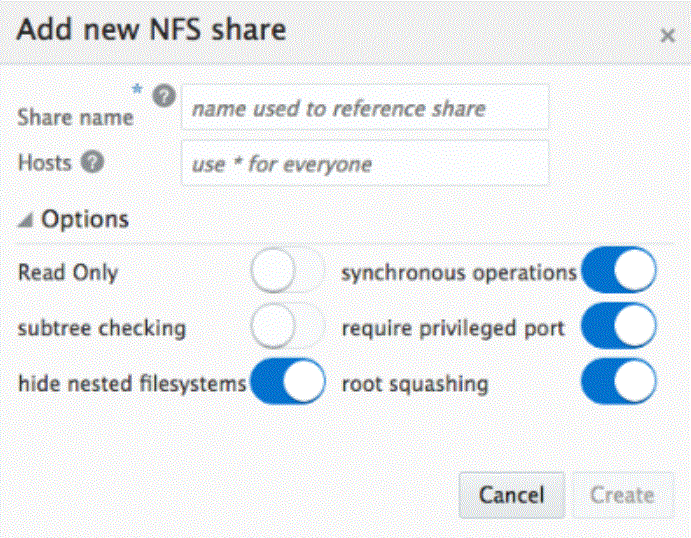The height and width of the screenshot is (538, 691).
Task: Disable require privileged port toggle
Action: tap(619, 327)
